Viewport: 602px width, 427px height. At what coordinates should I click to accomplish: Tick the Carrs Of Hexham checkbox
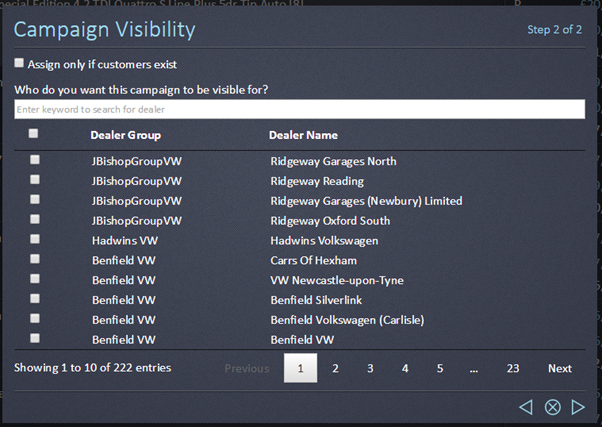35,259
